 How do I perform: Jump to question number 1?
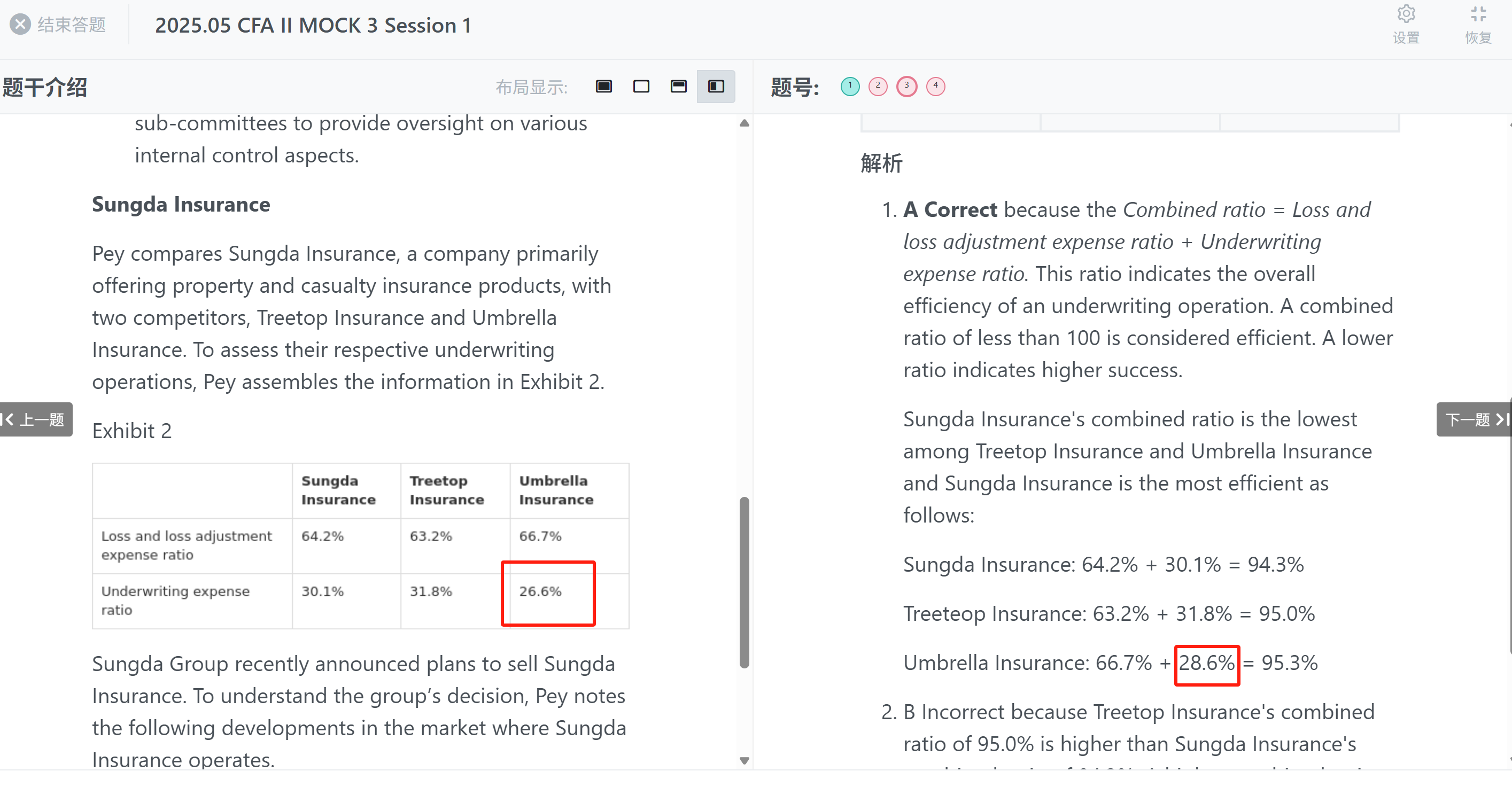(x=850, y=86)
